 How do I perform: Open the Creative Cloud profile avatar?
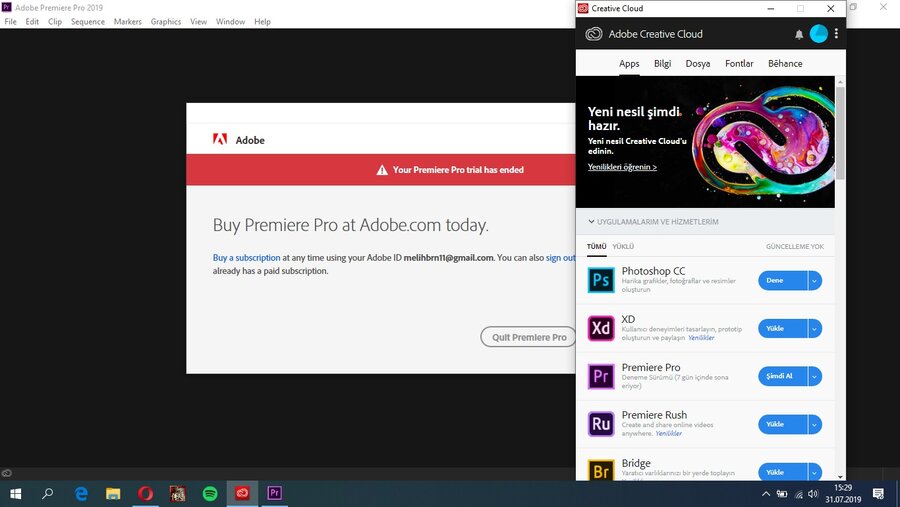pyautogui.click(x=818, y=34)
